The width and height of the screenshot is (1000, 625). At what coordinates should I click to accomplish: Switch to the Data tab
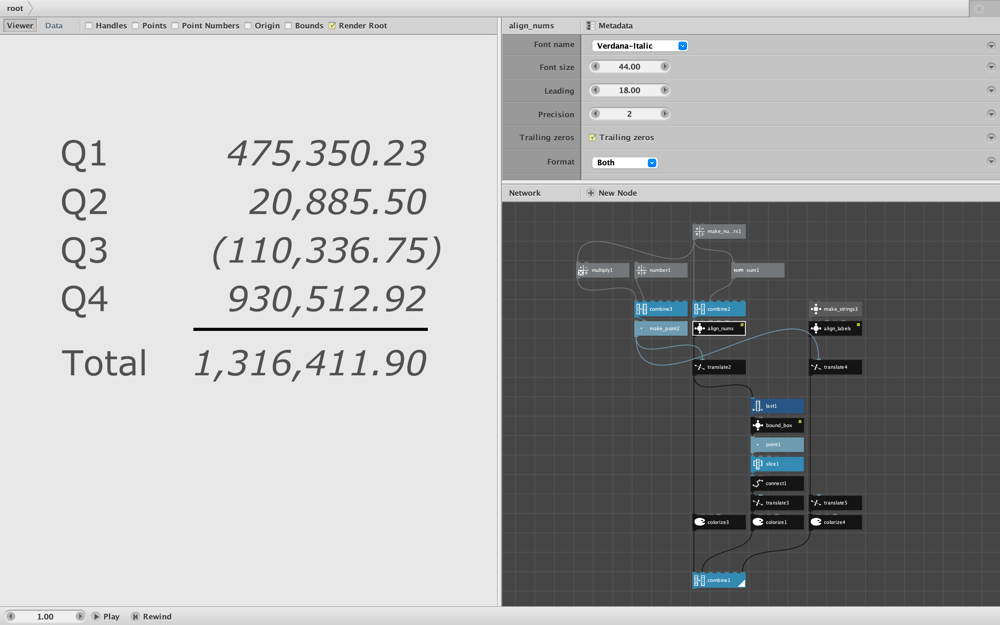tap(54, 26)
